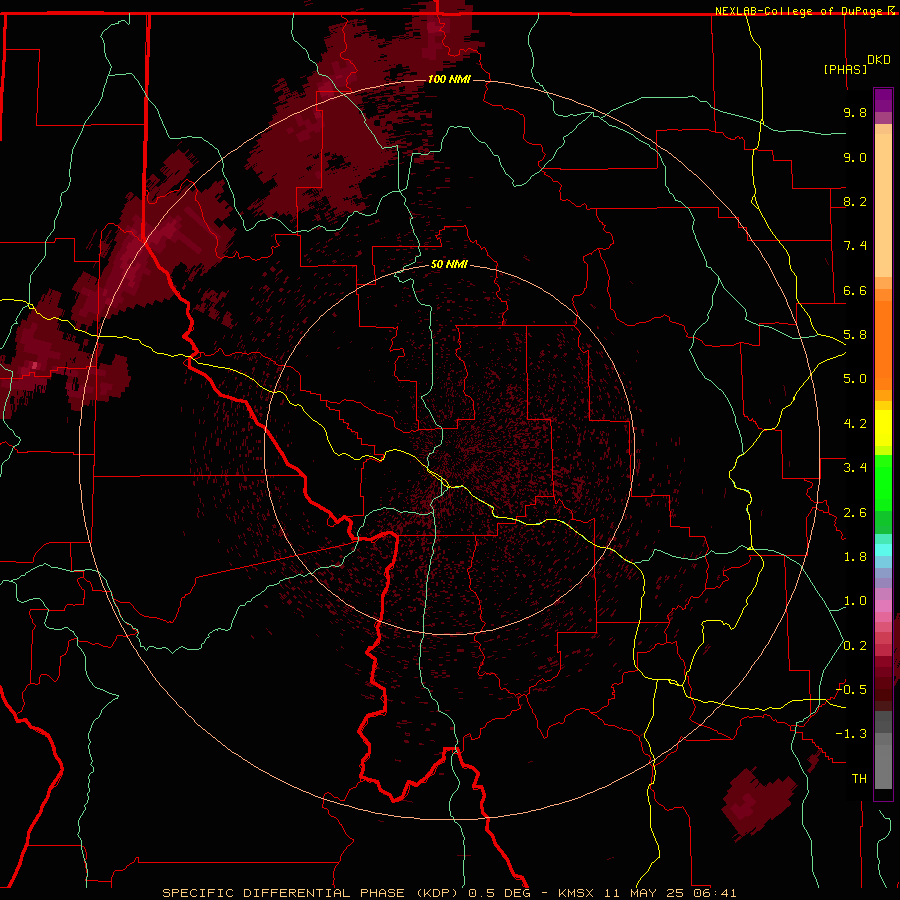This screenshot has width=900, height=900.
Task: Click the 5.8 legend value
Action: click(x=855, y=335)
